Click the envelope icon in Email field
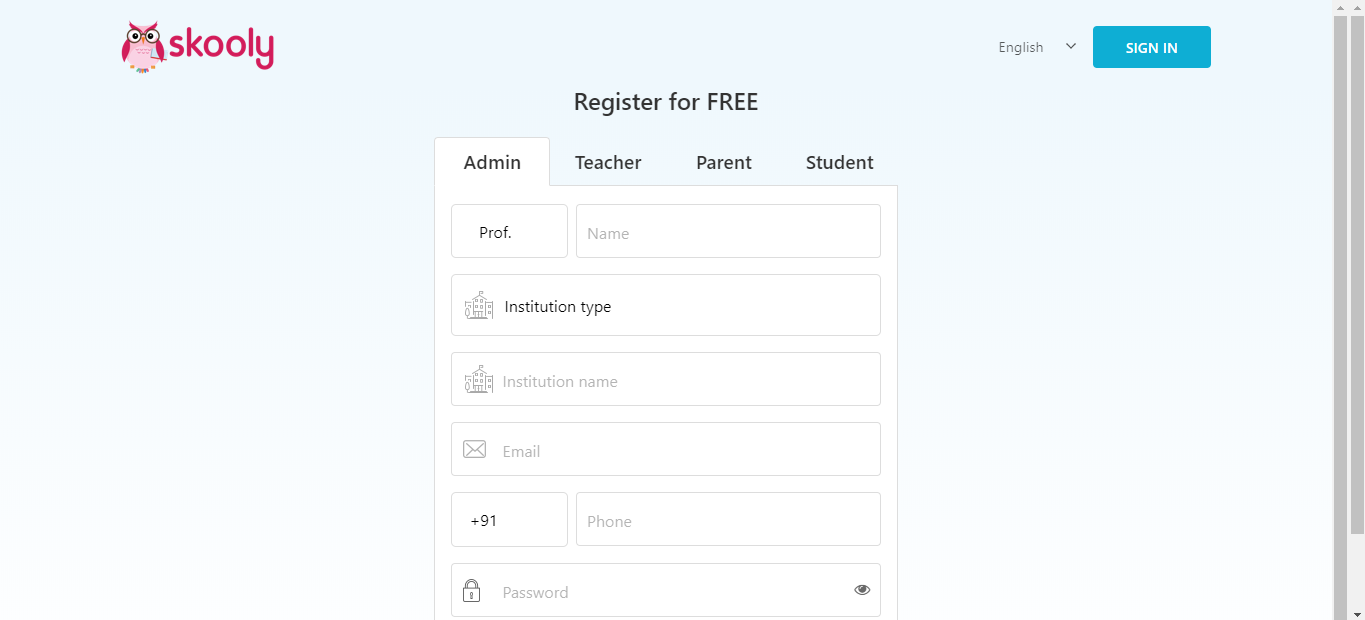 pyautogui.click(x=474, y=450)
